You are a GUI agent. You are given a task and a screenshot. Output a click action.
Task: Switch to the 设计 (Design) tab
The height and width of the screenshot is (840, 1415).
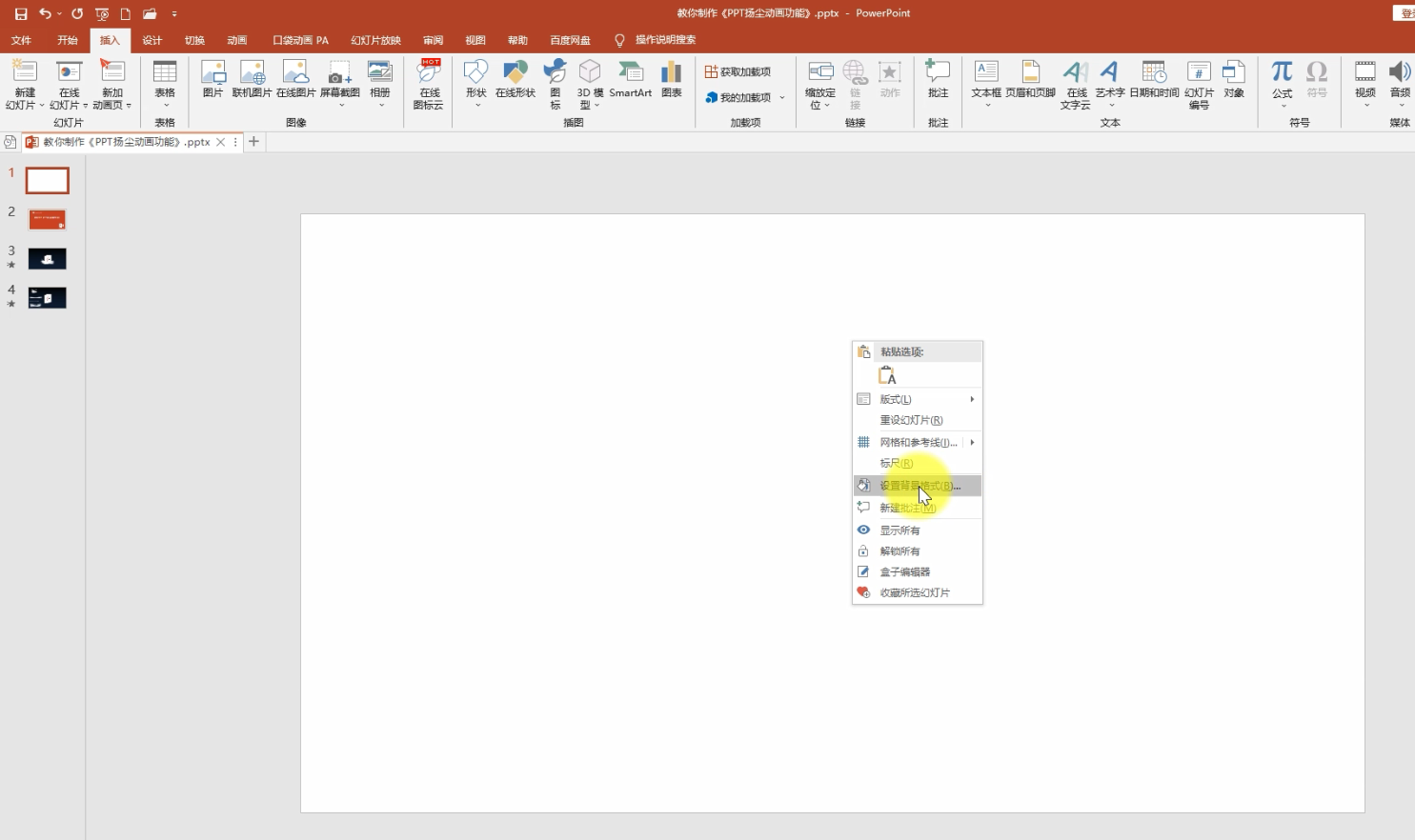coord(152,40)
